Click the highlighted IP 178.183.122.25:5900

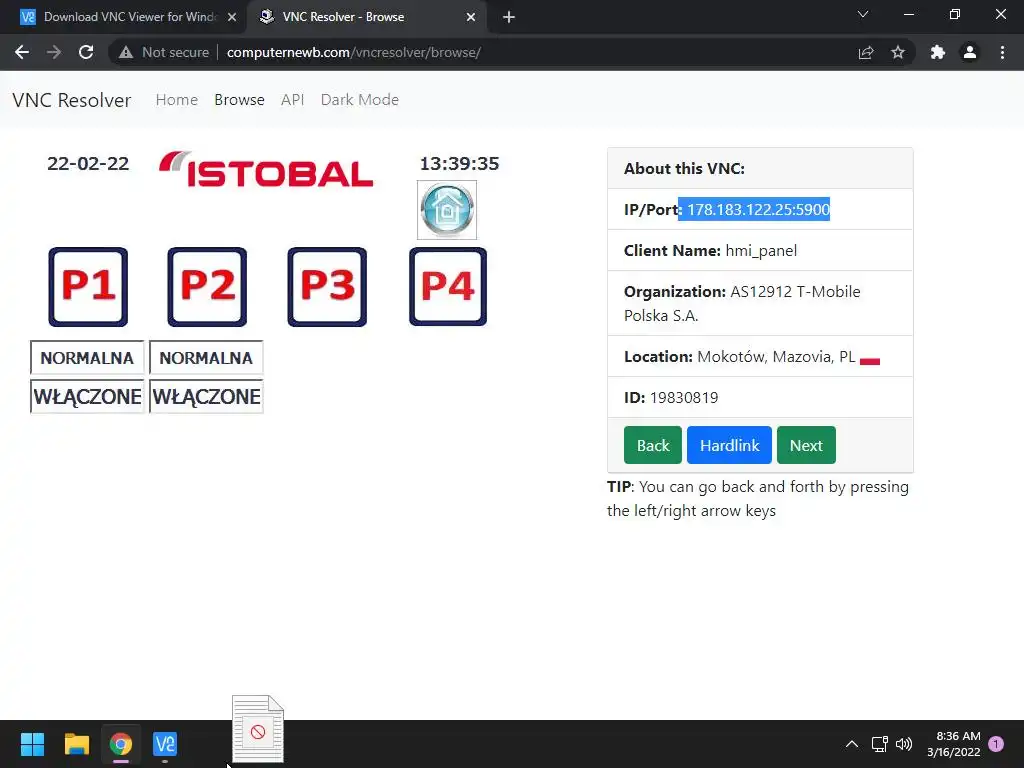pyautogui.click(x=758, y=210)
